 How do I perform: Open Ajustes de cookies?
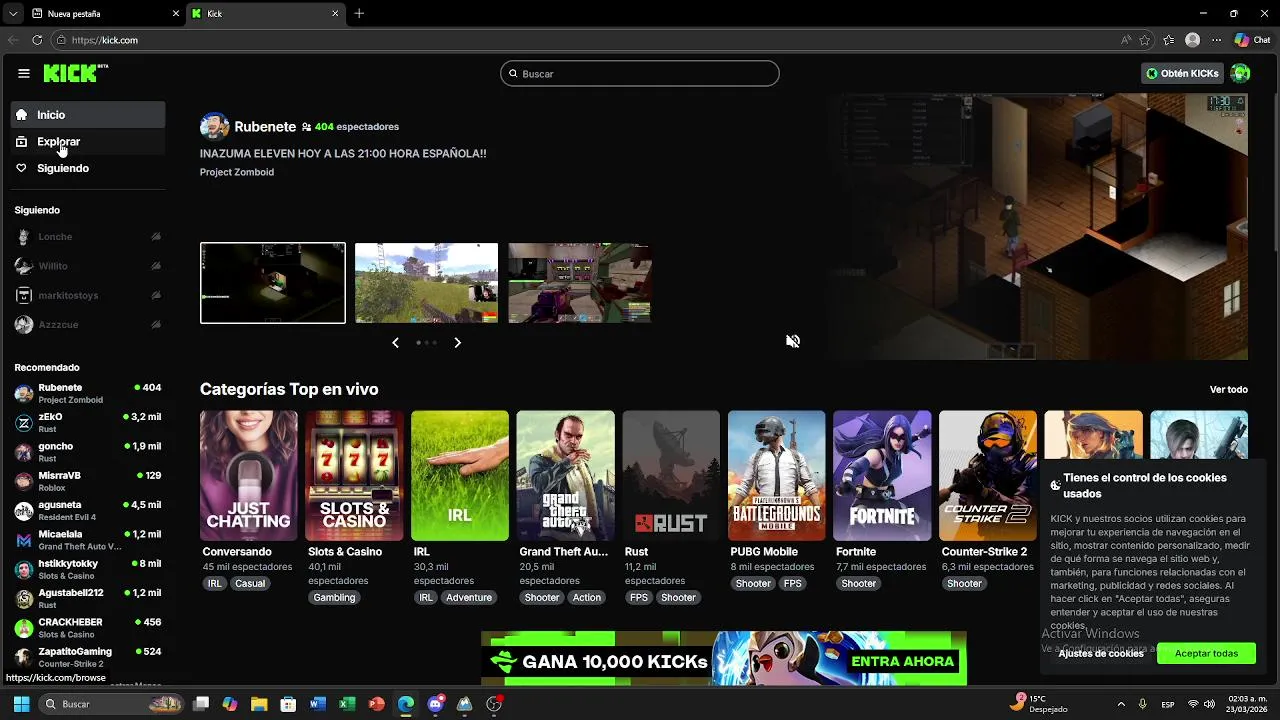(1101, 653)
